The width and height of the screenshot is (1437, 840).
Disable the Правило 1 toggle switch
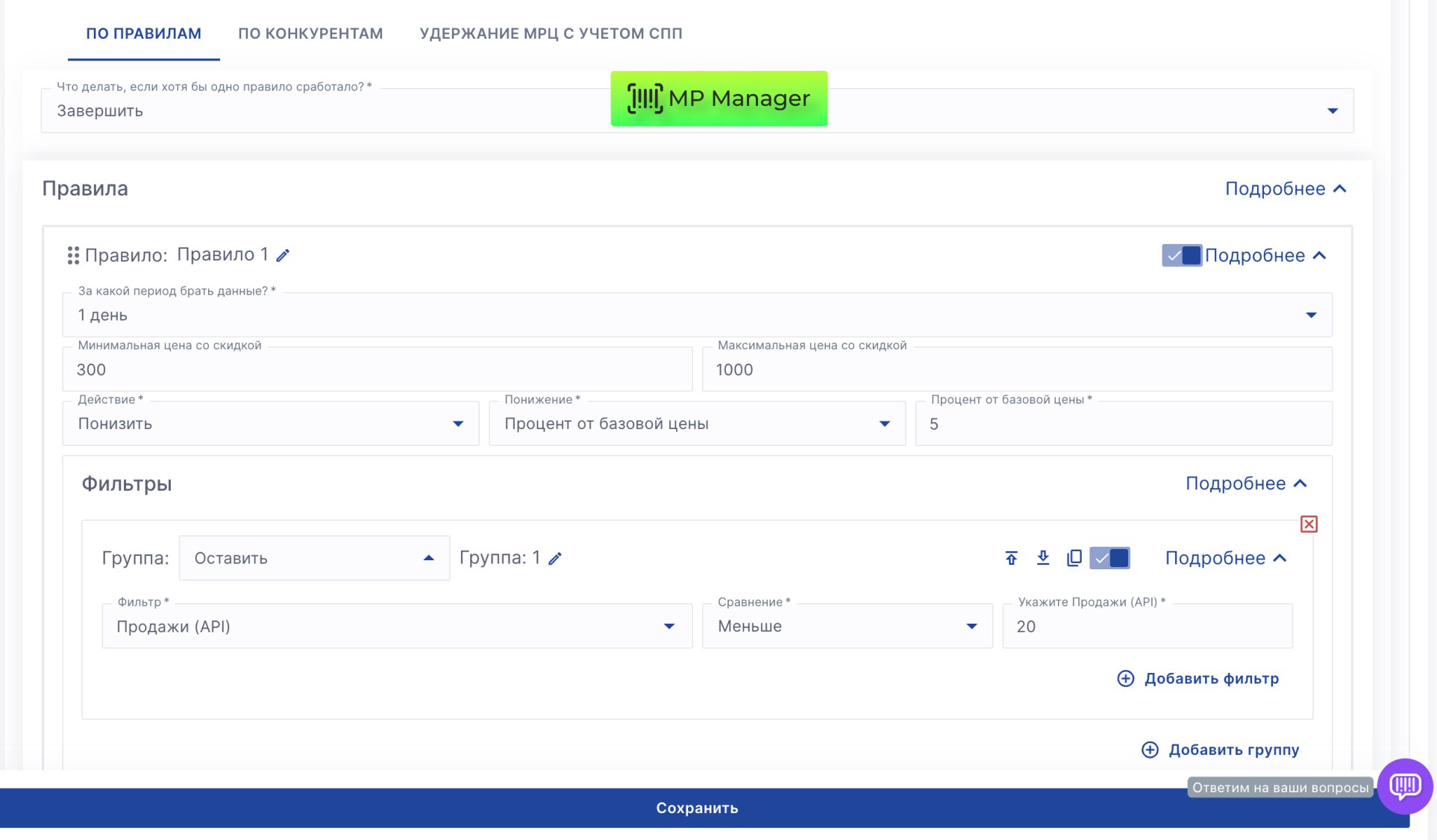point(1181,256)
